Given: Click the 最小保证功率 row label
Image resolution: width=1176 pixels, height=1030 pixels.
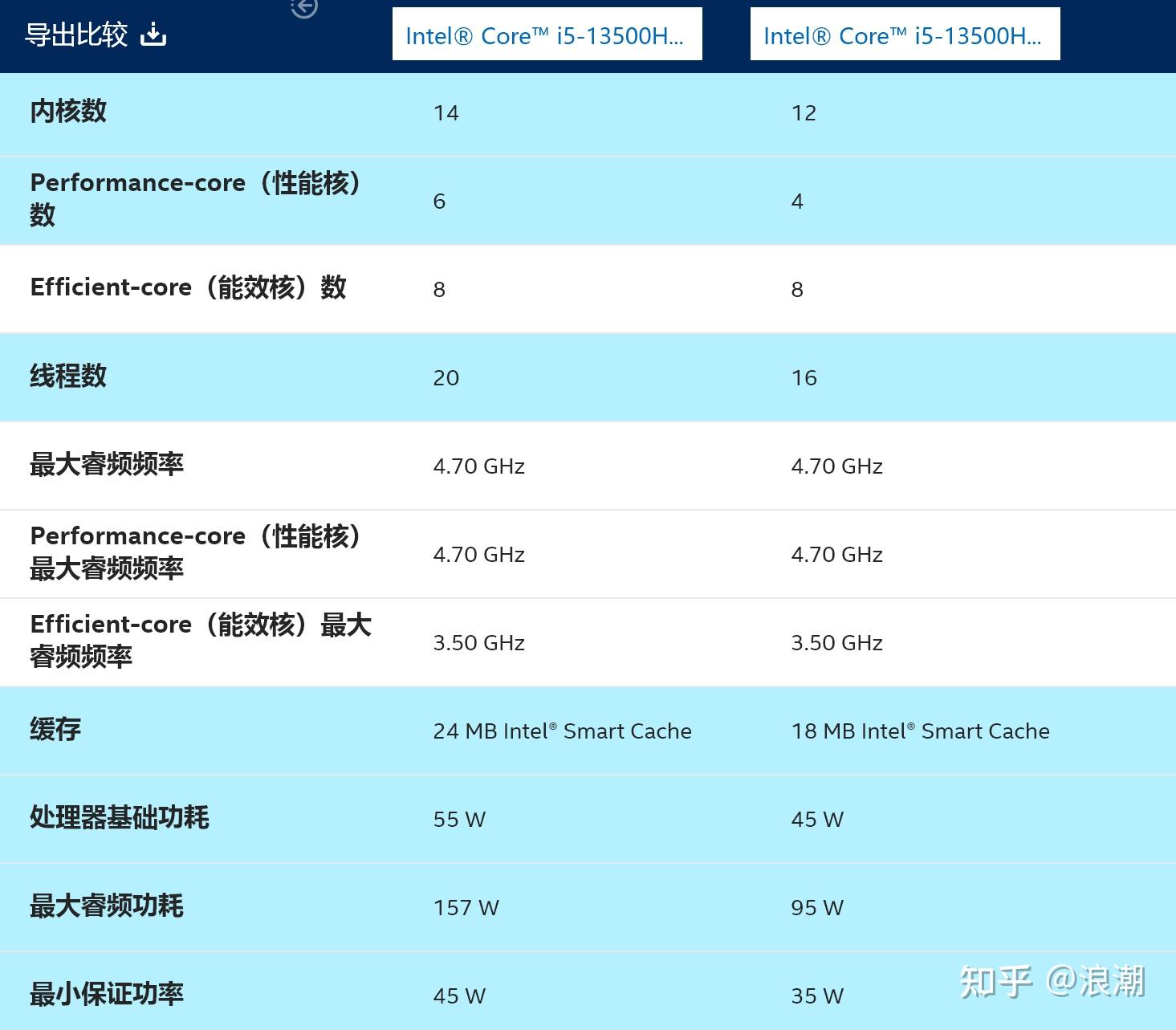Looking at the screenshot, I should 106,995.
